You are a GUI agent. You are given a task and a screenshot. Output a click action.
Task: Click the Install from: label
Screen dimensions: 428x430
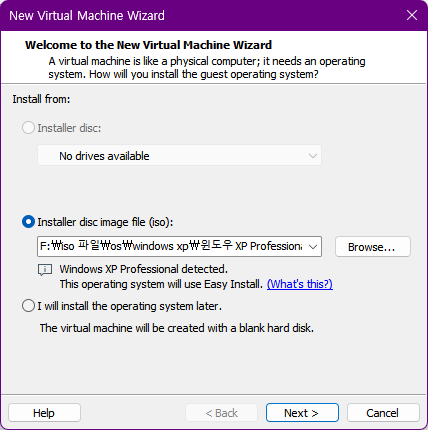click(41, 99)
